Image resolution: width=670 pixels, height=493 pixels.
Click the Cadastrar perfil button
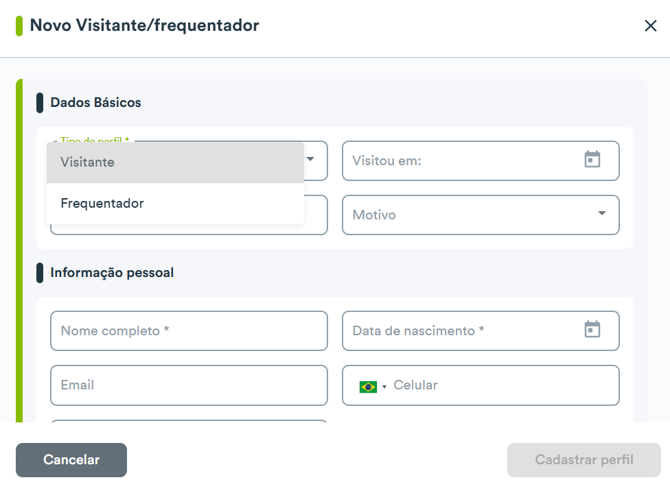tap(584, 460)
